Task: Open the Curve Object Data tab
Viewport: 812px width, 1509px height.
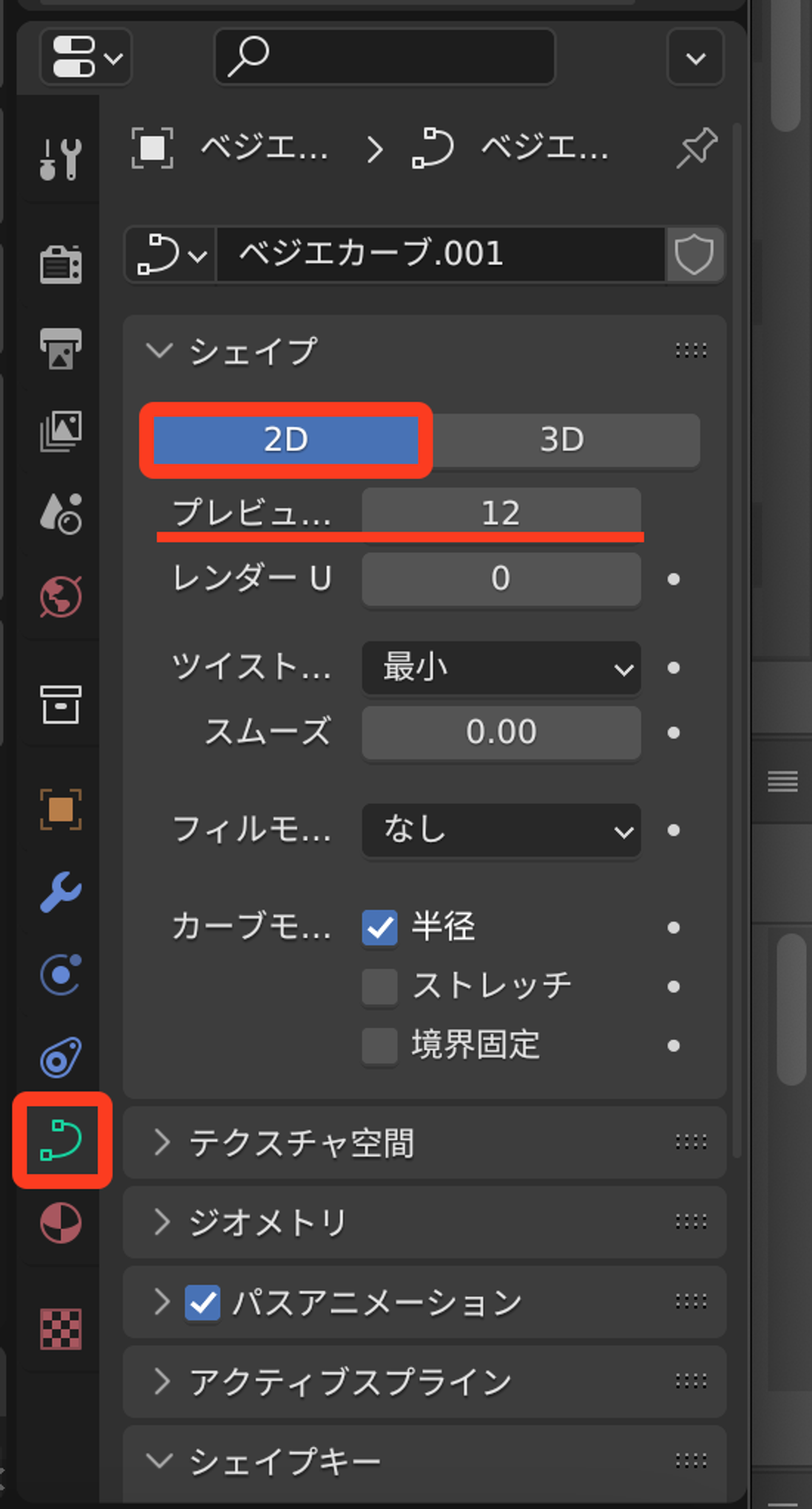Action: [x=62, y=1139]
